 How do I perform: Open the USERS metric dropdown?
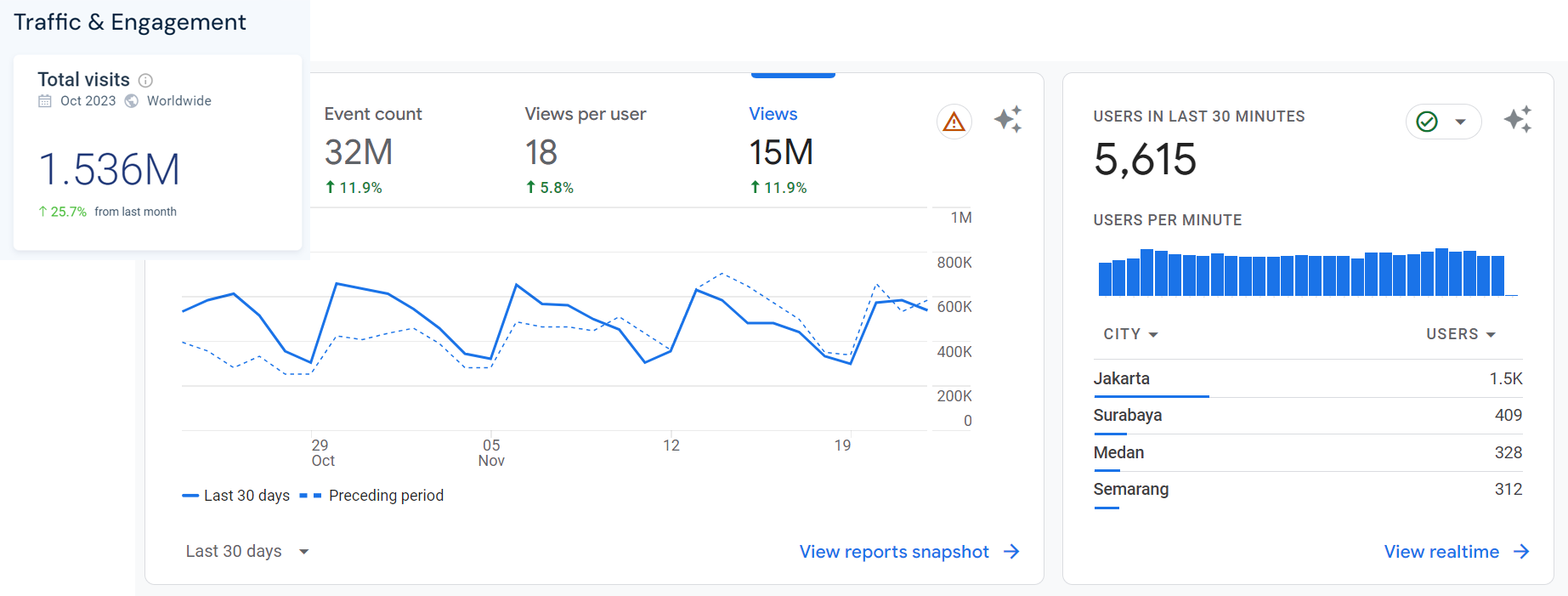coord(1460,334)
